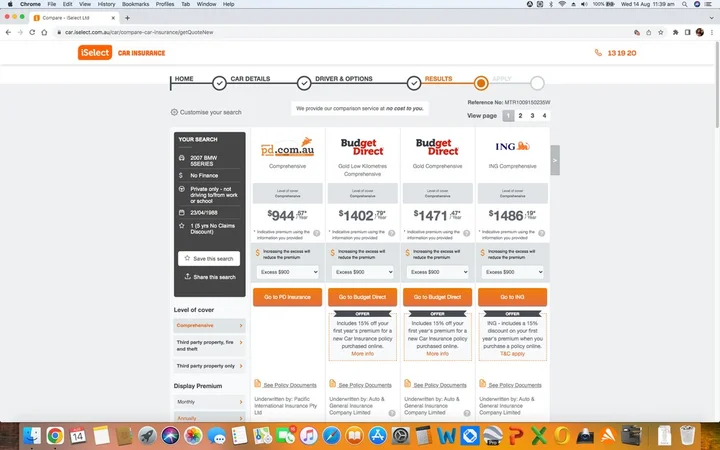Return to DRIVER & OPTIONS step
The width and height of the screenshot is (720, 450).
pyautogui.click(x=343, y=79)
